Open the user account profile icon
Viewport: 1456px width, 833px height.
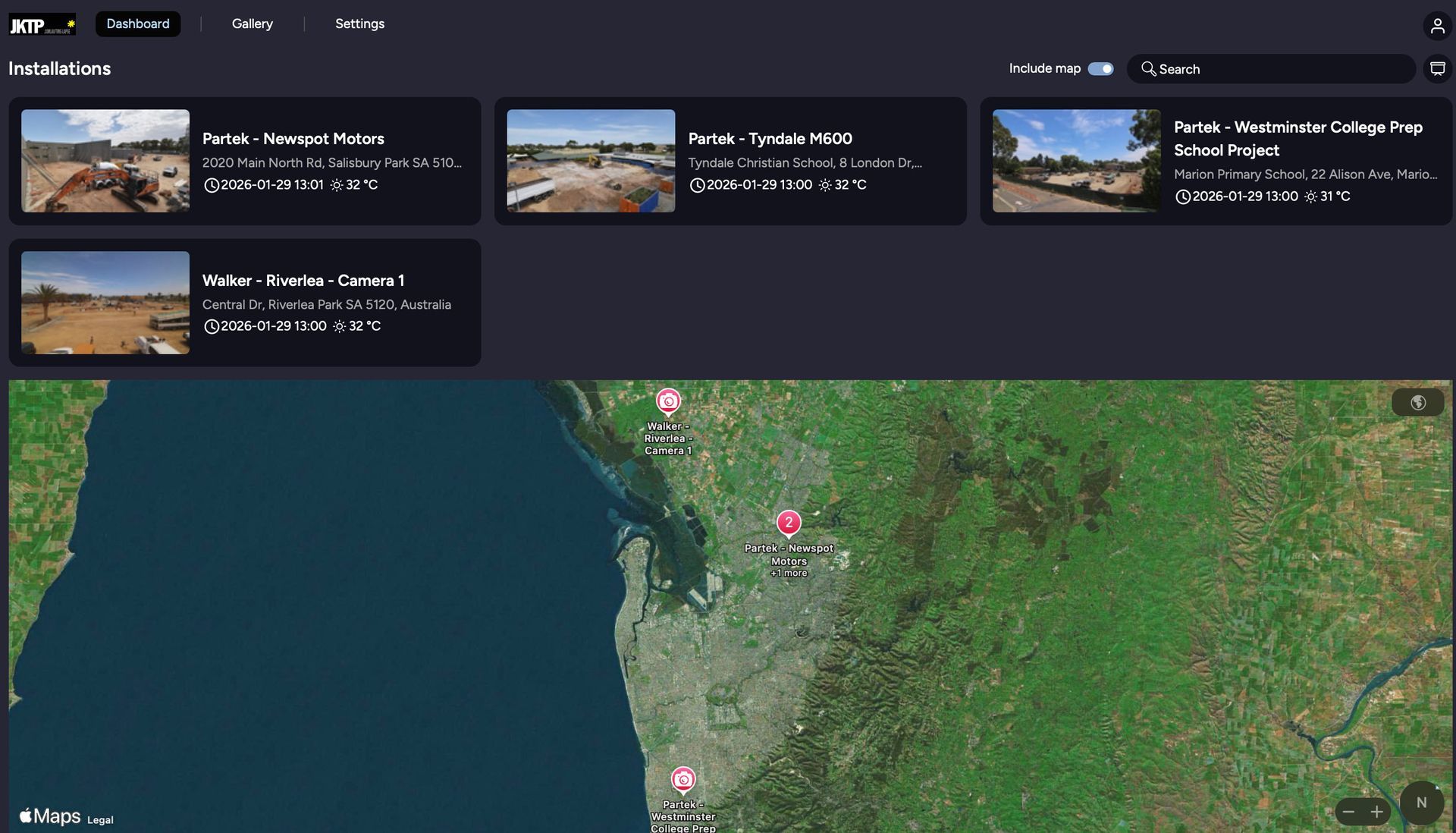click(x=1437, y=26)
